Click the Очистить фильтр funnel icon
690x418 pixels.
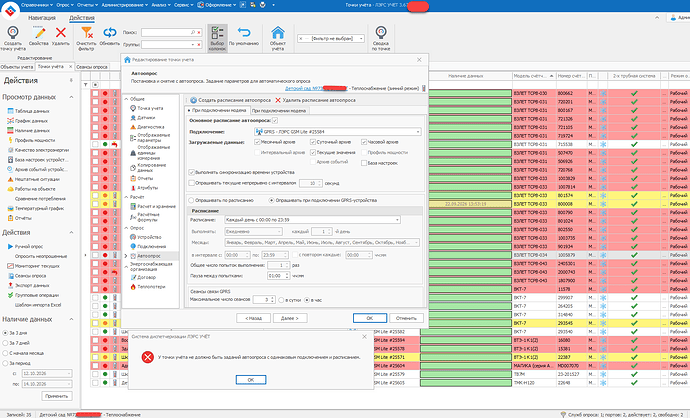pyautogui.click(x=87, y=32)
